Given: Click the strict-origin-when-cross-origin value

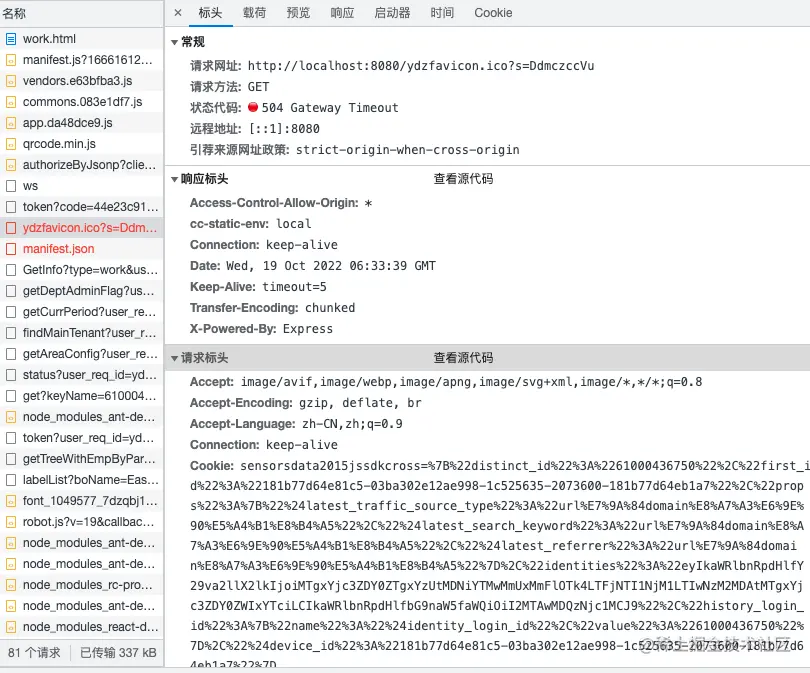Looking at the screenshot, I should click(x=408, y=150).
